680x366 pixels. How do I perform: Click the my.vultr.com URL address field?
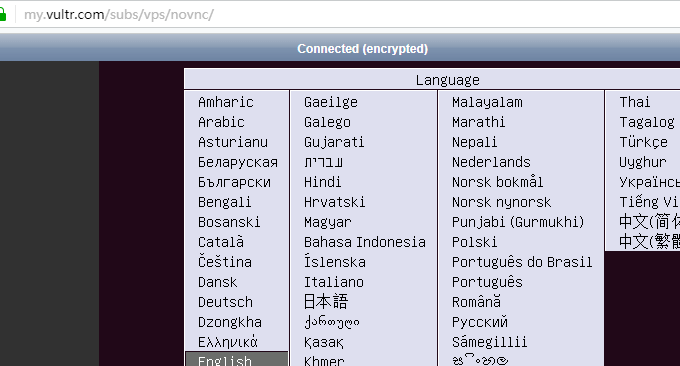pos(119,15)
